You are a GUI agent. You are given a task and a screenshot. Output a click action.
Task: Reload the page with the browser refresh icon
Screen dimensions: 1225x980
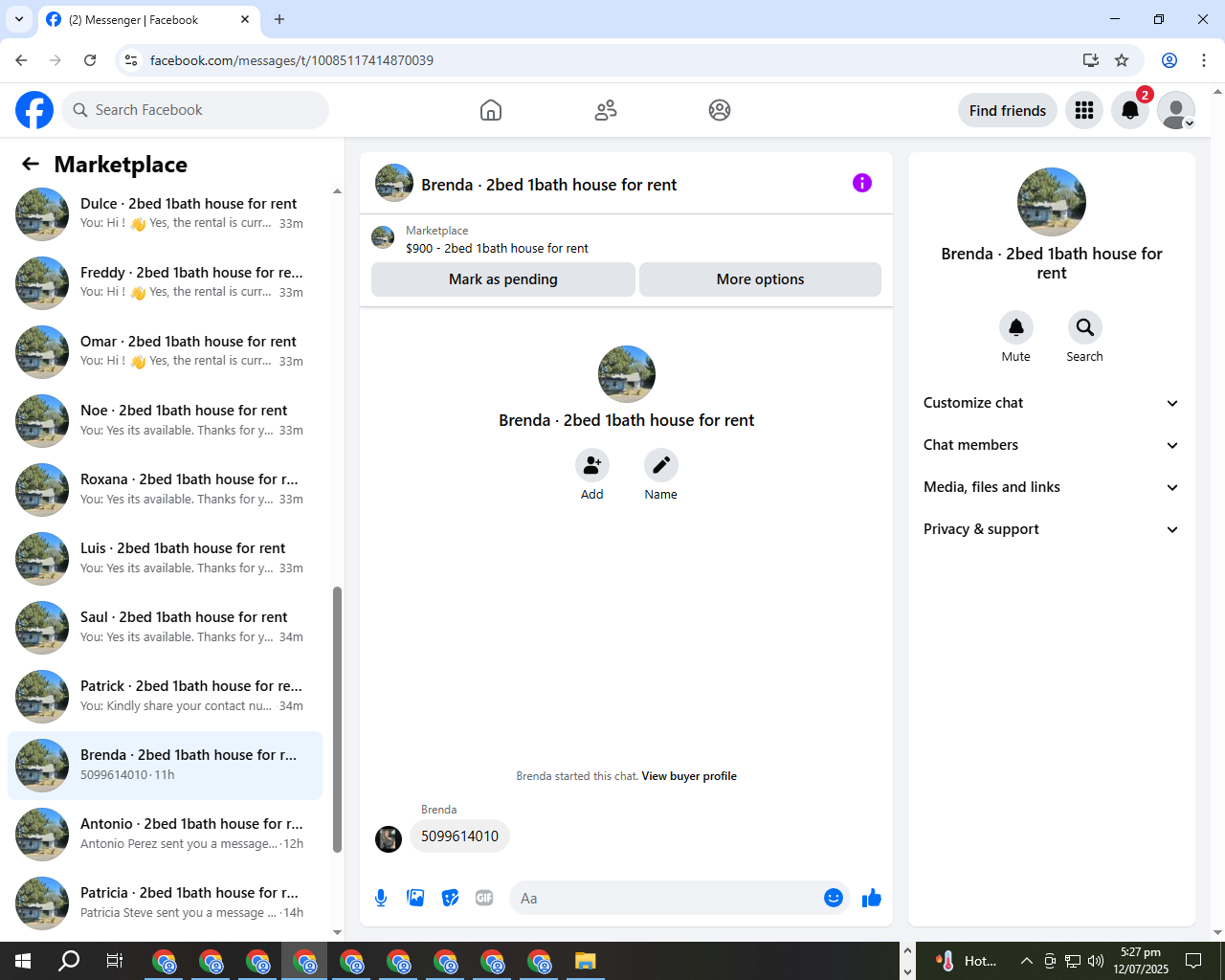click(90, 60)
